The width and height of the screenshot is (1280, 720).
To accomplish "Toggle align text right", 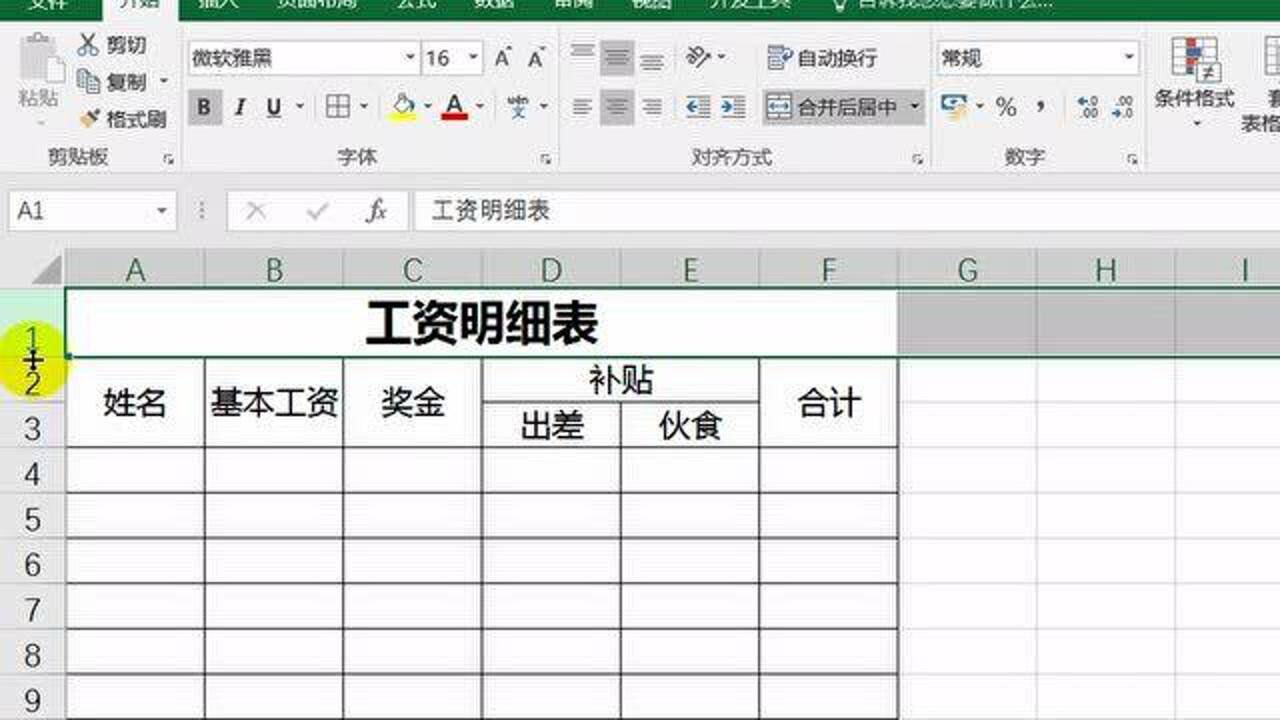I will (652, 106).
